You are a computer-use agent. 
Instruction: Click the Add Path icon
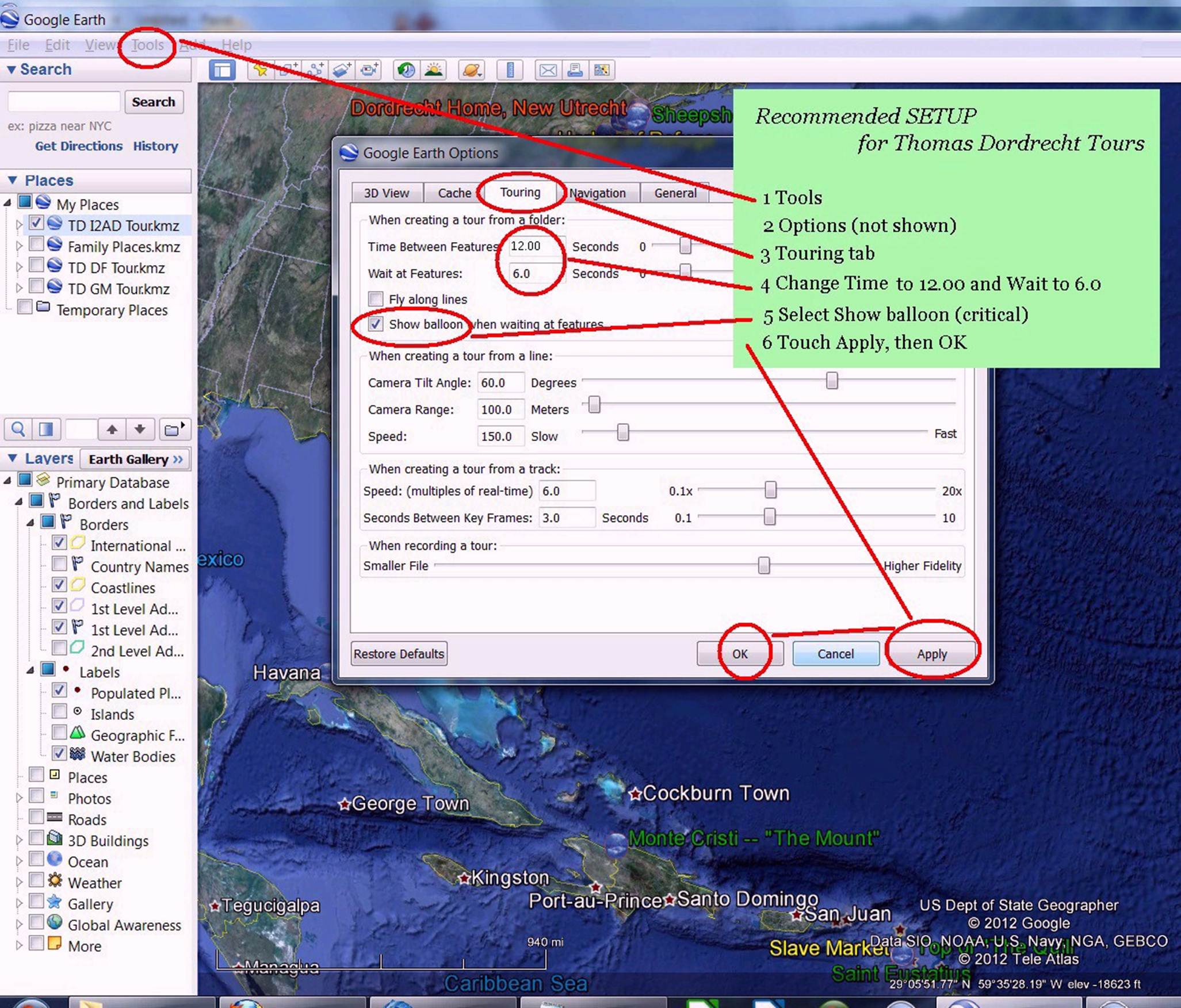pyautogui.click(x=315, y=70)
